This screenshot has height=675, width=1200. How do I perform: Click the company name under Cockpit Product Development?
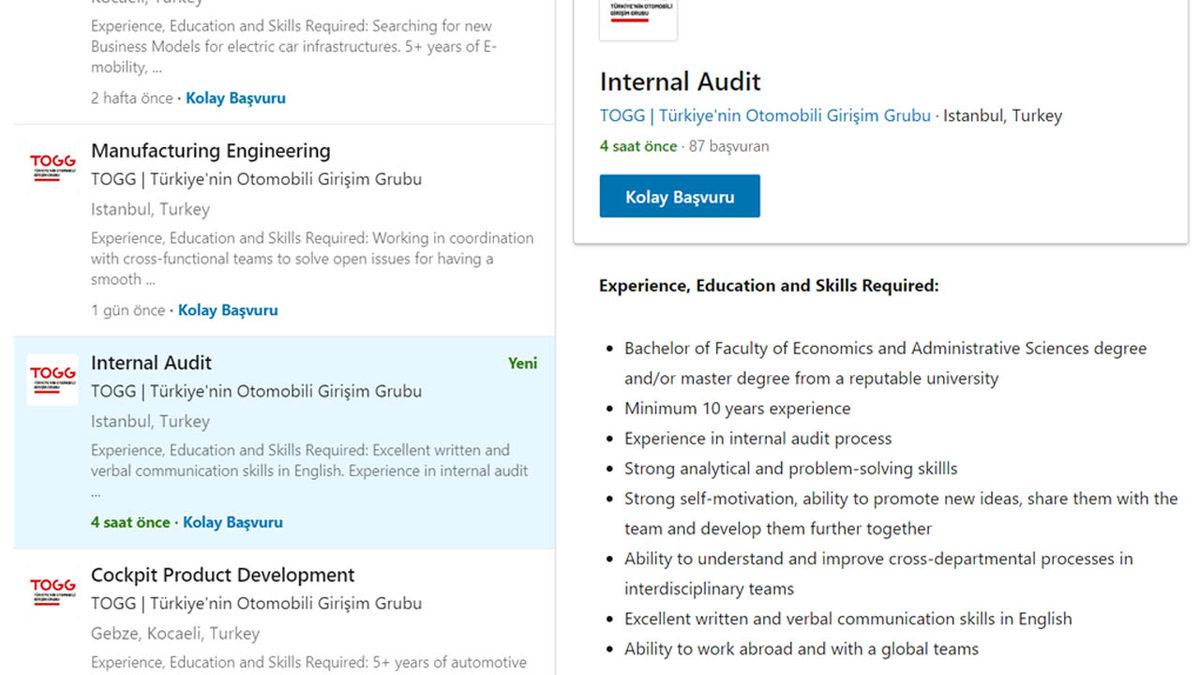pos(256,604)
